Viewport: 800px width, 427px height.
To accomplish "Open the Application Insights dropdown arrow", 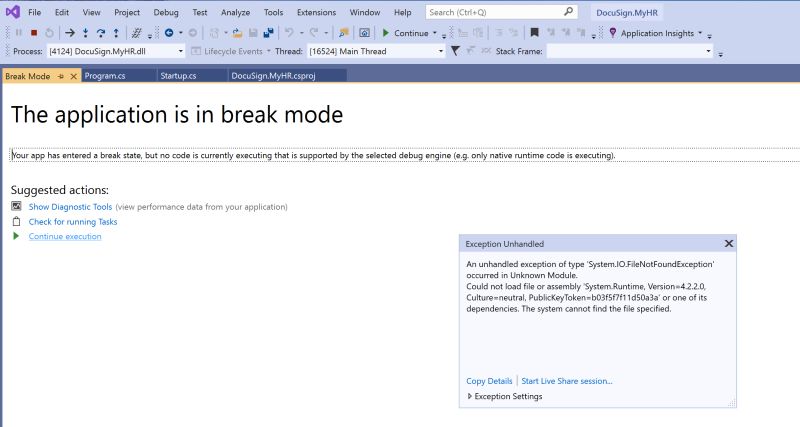I will pos(700,33).
